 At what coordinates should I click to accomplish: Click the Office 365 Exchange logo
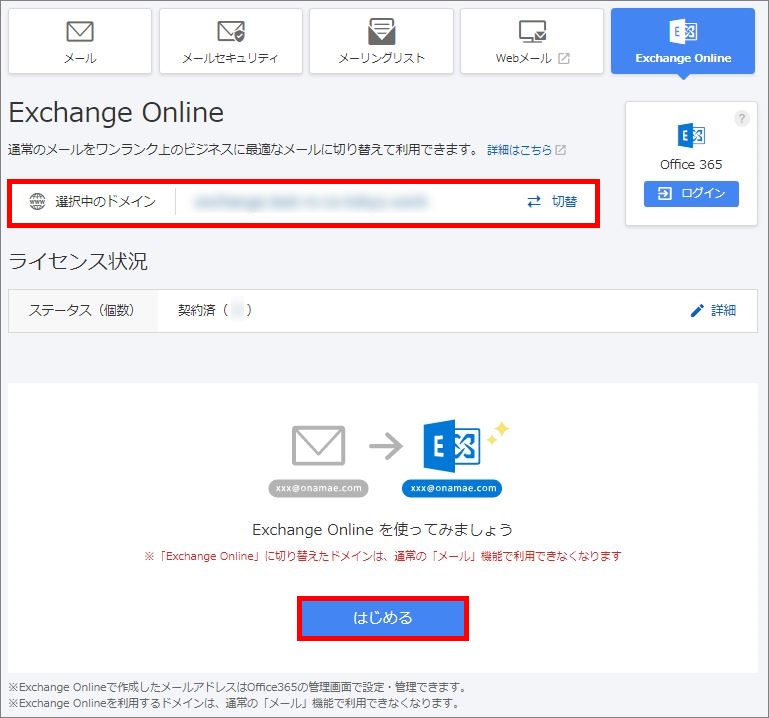pyautogui.click(x=691, y=135)
